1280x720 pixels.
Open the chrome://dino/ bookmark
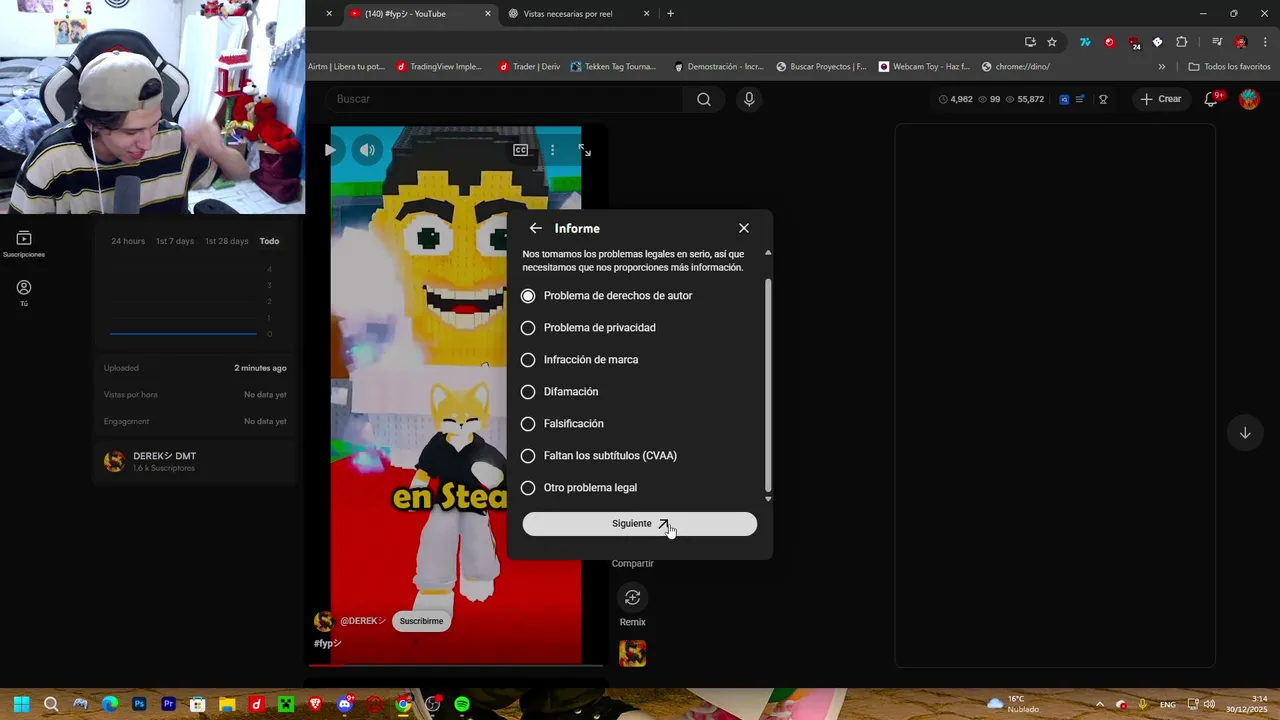[x=1016, y=67]
